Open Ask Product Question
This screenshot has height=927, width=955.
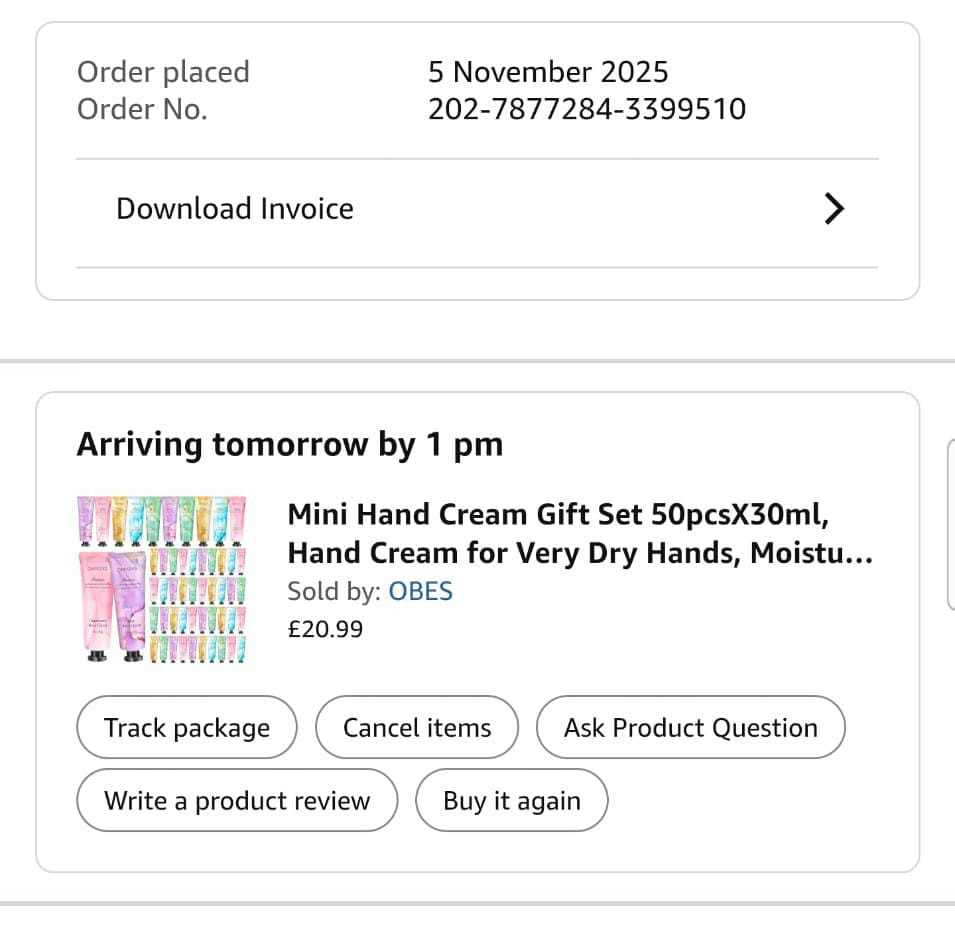click(690, 728)
